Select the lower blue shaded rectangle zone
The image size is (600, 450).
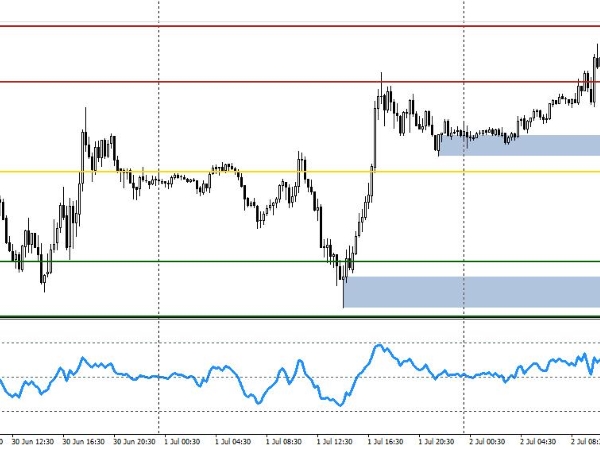click(470, 292)
